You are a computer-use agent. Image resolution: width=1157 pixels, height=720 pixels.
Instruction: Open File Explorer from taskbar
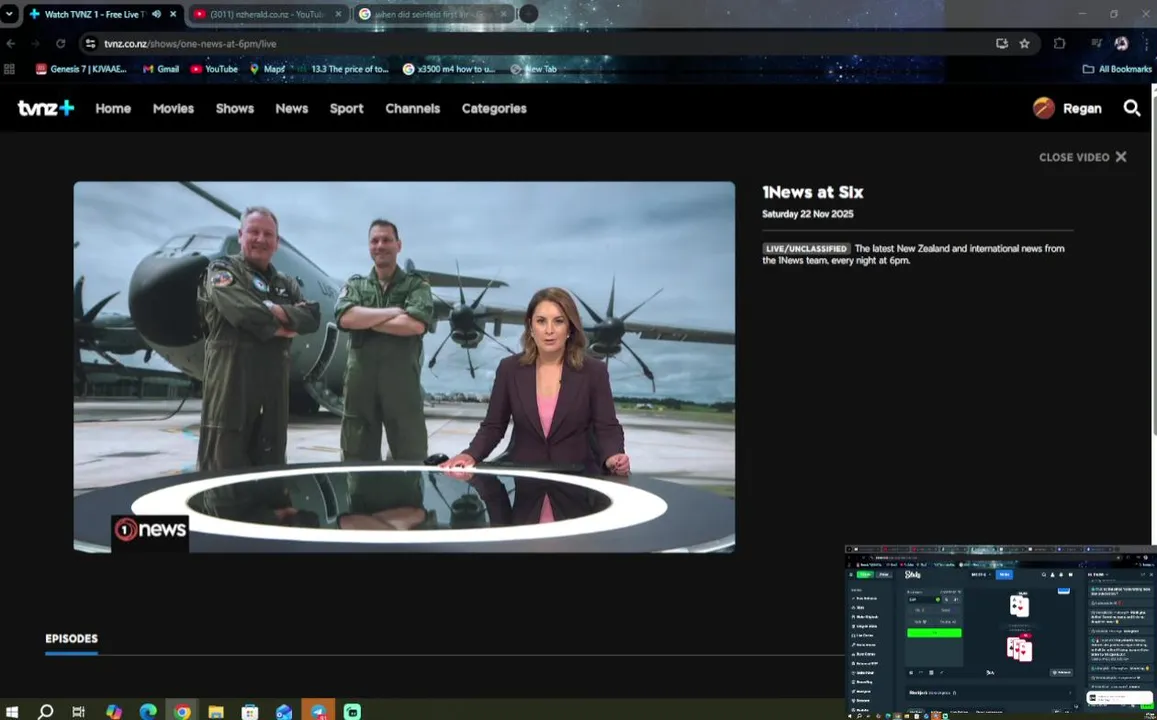coord(216,712)
